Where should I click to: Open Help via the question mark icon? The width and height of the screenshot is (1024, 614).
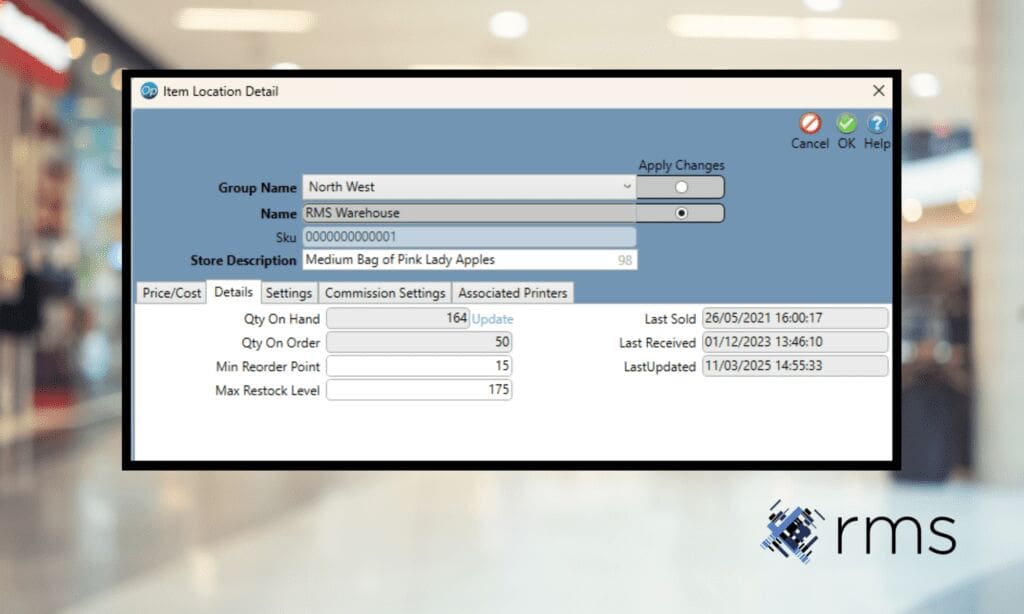pyautogui.click(x=876, y=123)
